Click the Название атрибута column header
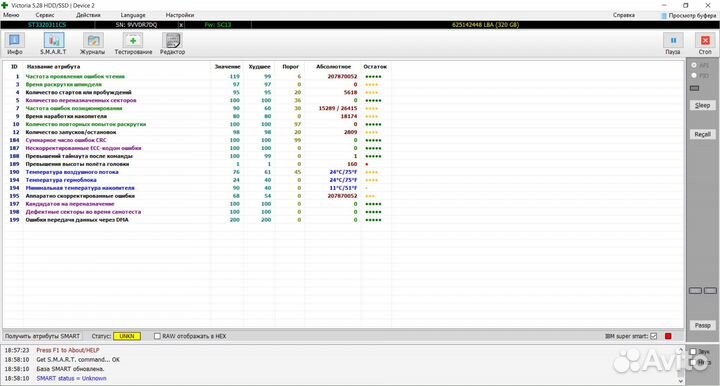Screen dimensions: 720x386 tap(53, 67)
